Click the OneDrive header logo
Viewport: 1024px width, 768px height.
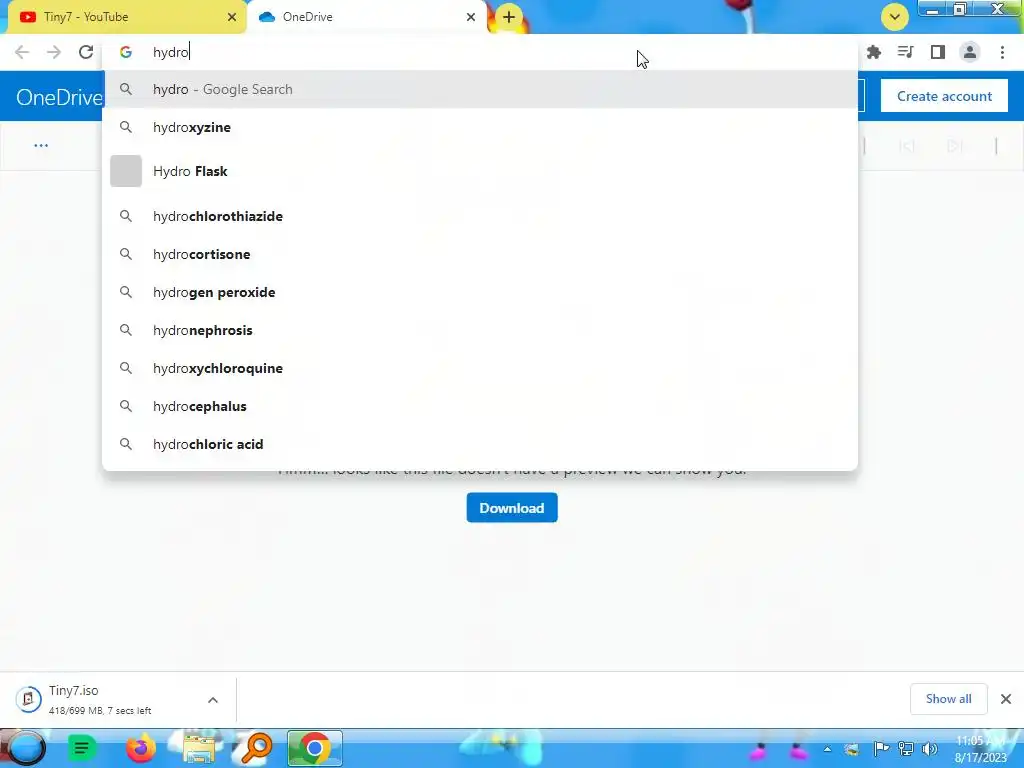tap(59, 97)
